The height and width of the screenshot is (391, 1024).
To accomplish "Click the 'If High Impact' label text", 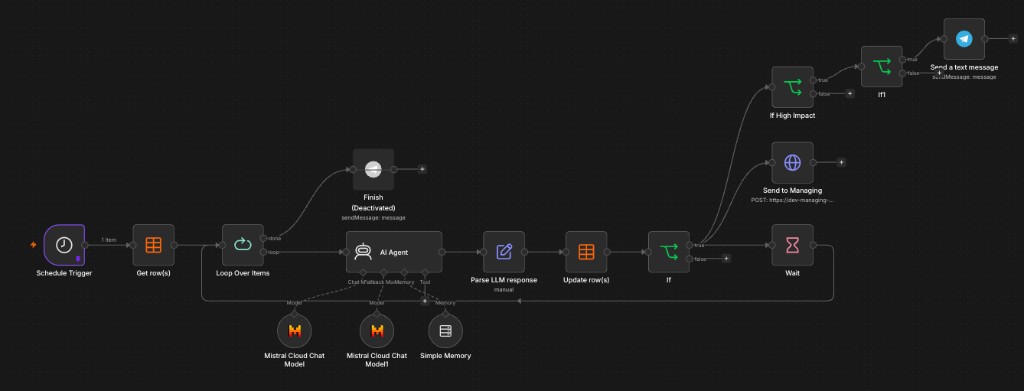I will point(793,115).
